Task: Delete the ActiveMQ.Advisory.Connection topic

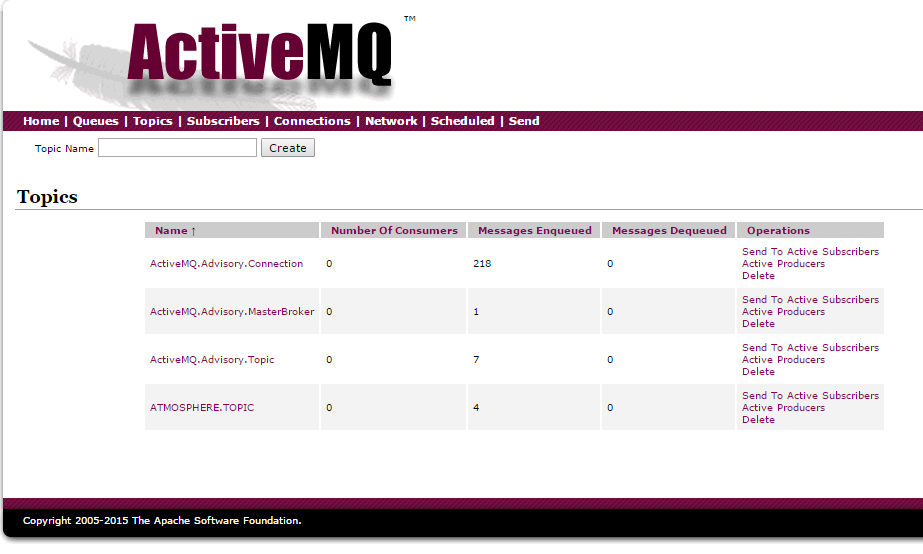Action: point(758,276)
